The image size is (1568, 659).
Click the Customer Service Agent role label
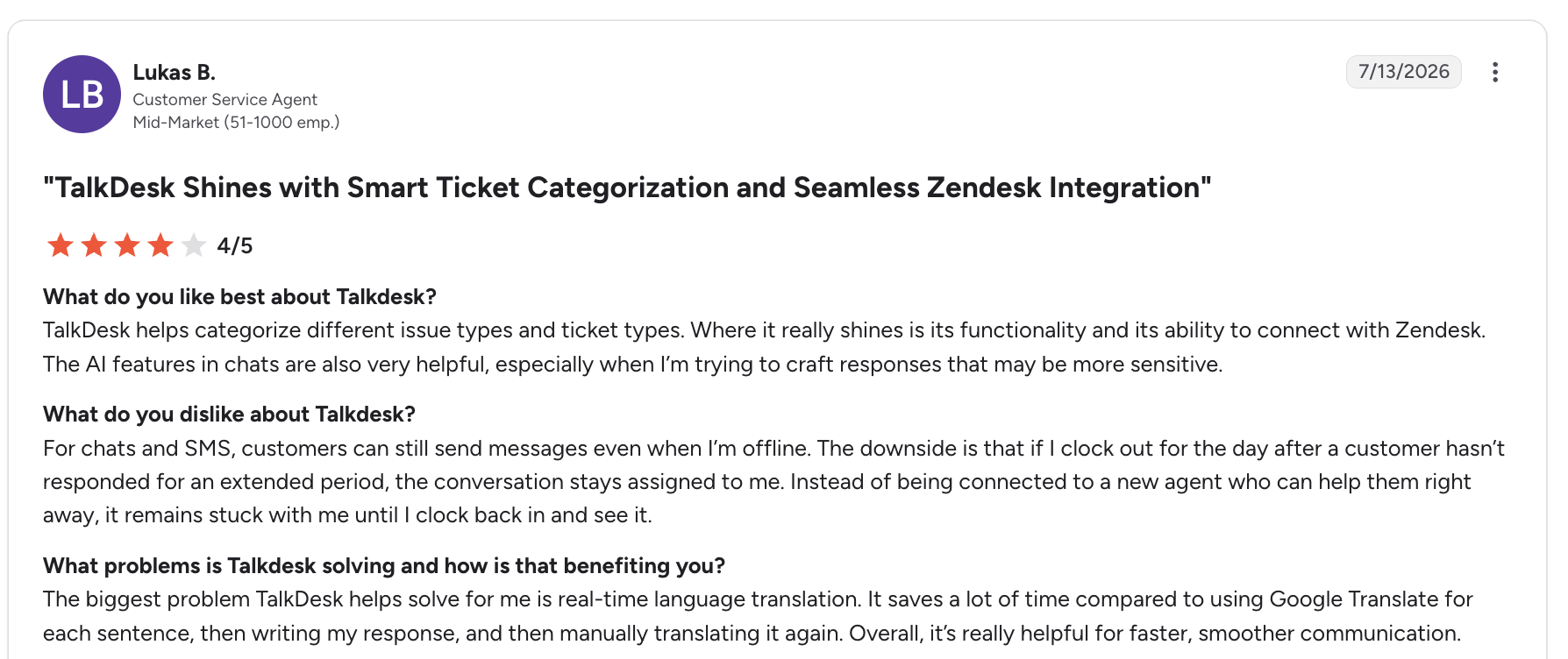point(225,100)
